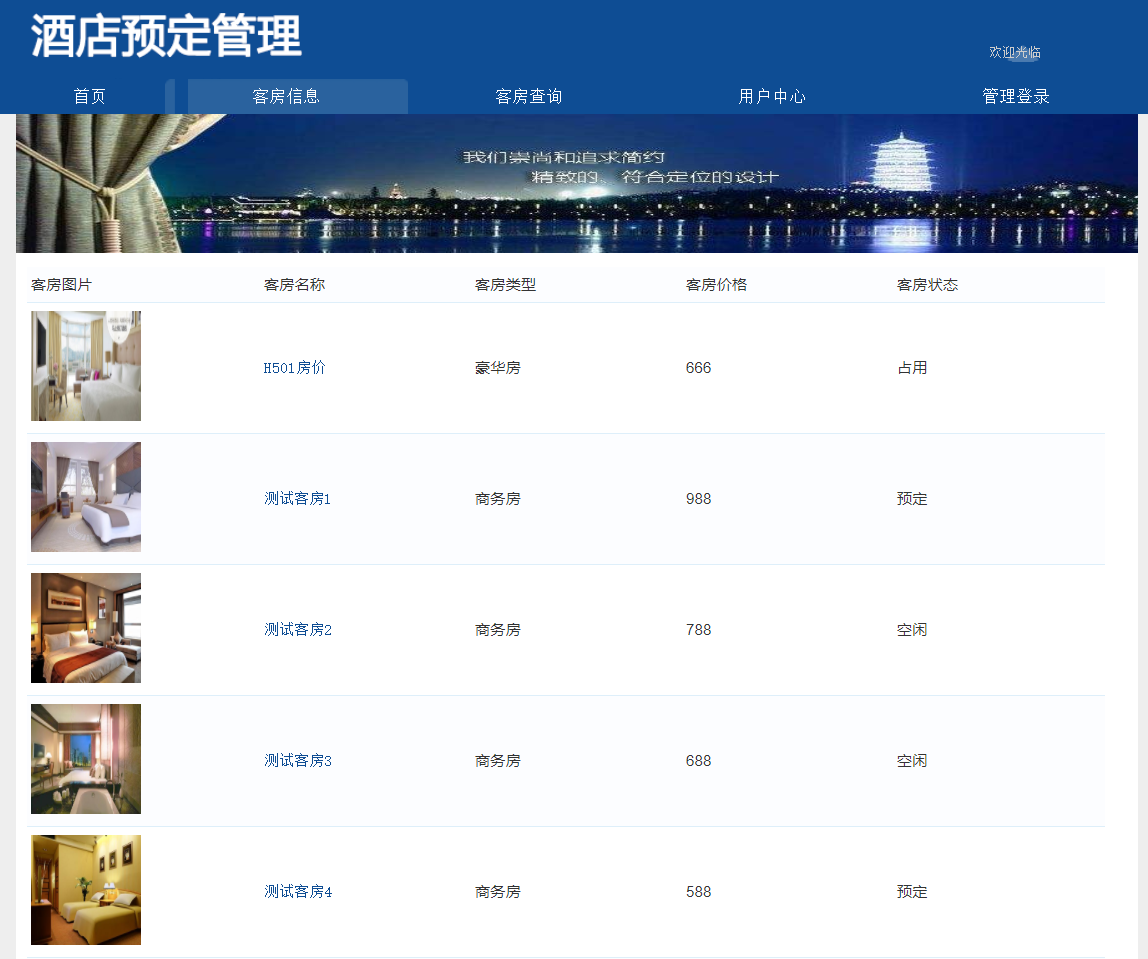Select 测试客房2's 空闲 status cell
Screen dimensions: 1148x959
pos(912,630)
